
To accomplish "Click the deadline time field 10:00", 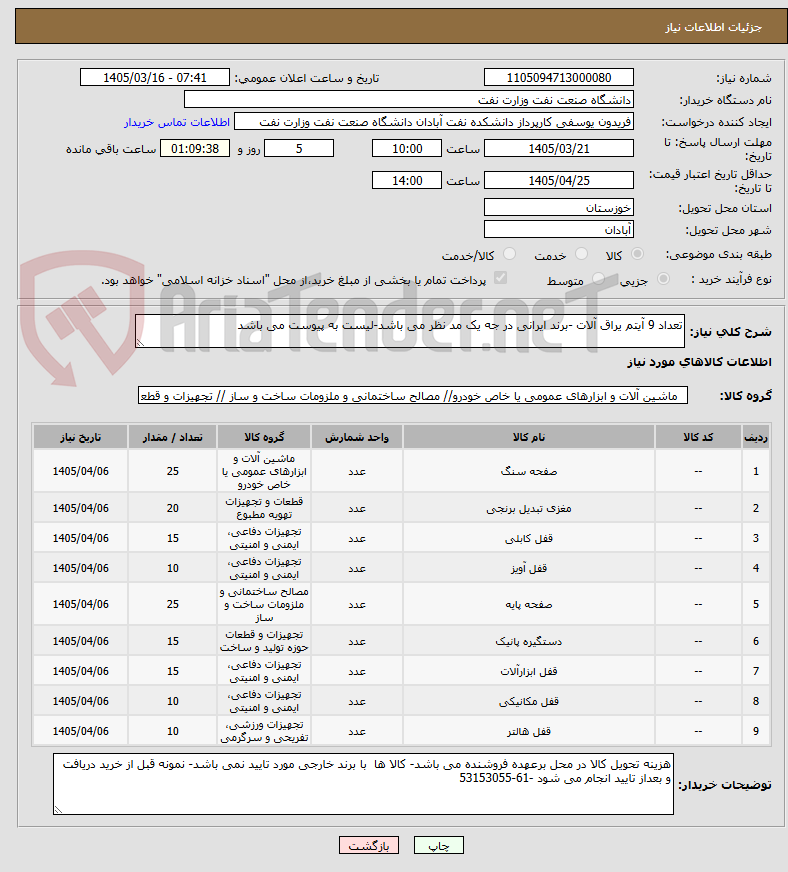I will click(407, 148).
